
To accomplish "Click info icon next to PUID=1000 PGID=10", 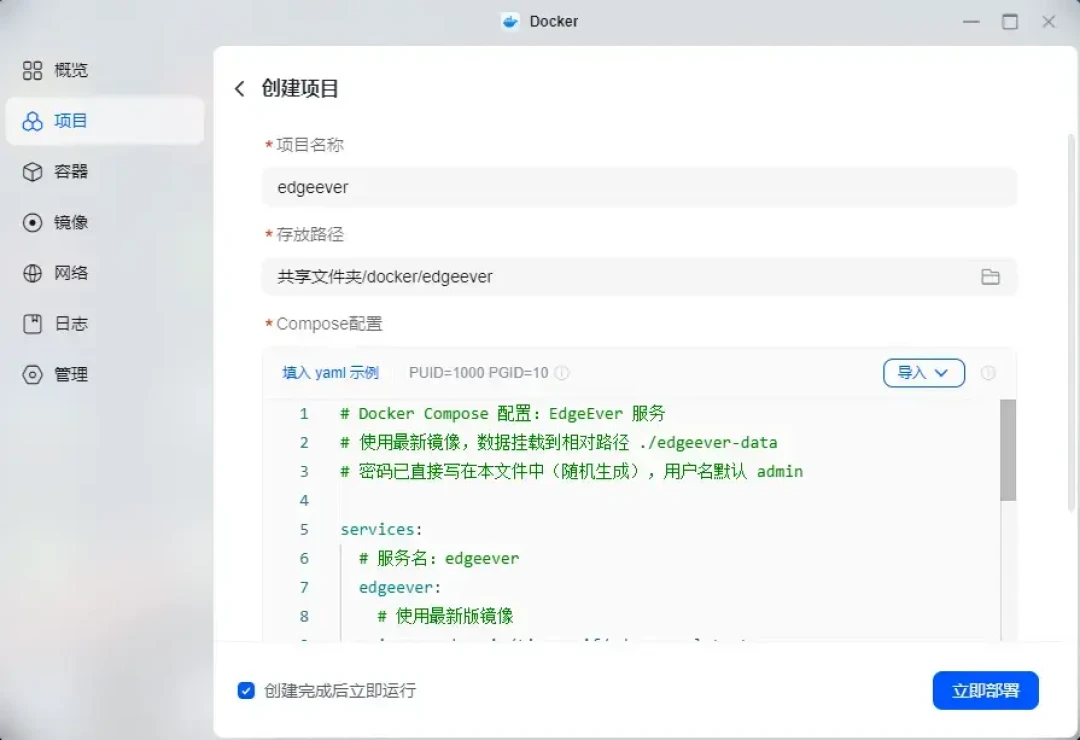I will tap(562, 373).
